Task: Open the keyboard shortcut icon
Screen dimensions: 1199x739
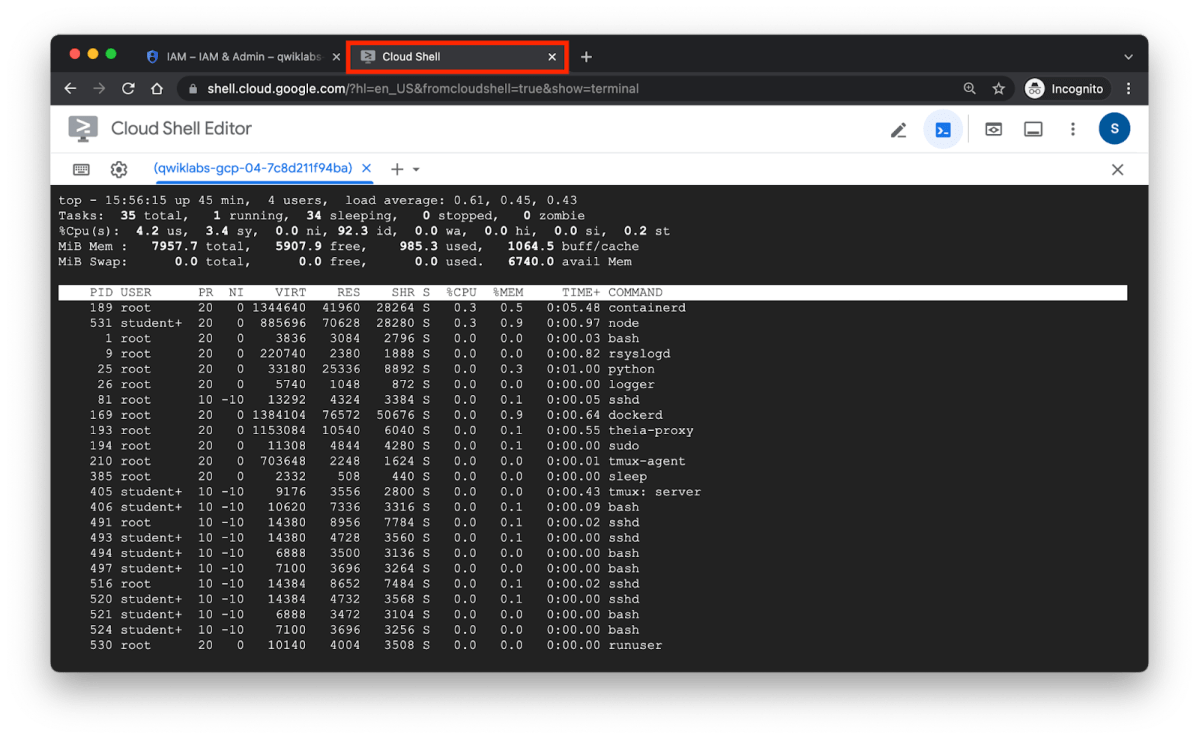Action: click(x=81, y=169)
